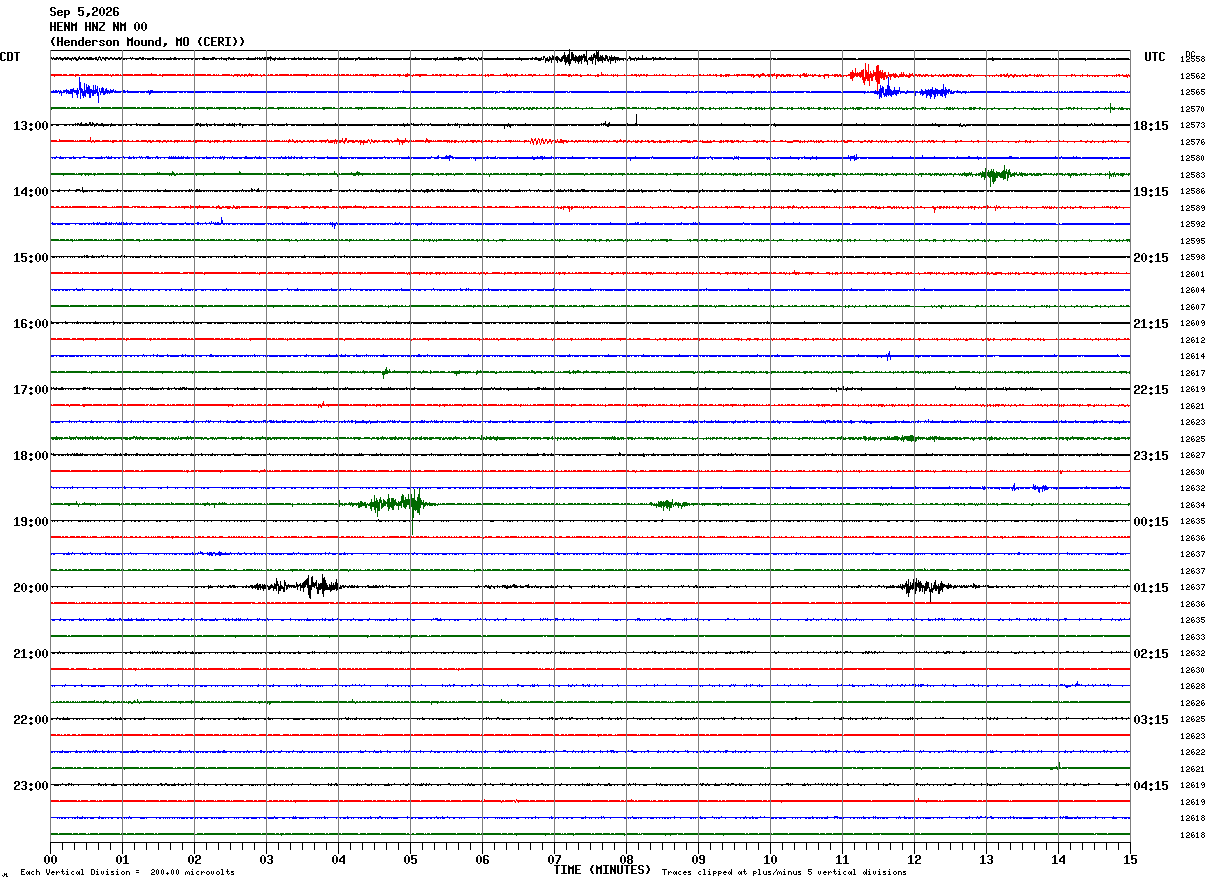The image size is (1210, 886).
Task: Click the 23:00 CDT time label
Action: tap(31, 785)
